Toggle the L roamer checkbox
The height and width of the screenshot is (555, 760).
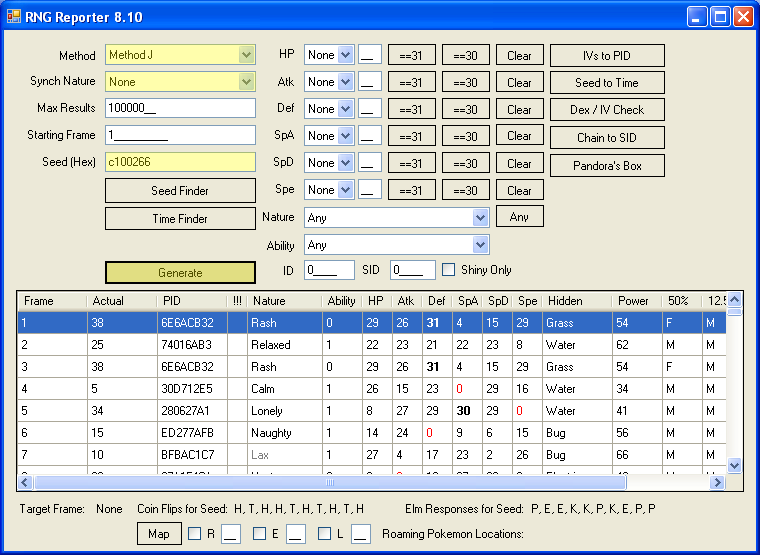pos(325,534)
